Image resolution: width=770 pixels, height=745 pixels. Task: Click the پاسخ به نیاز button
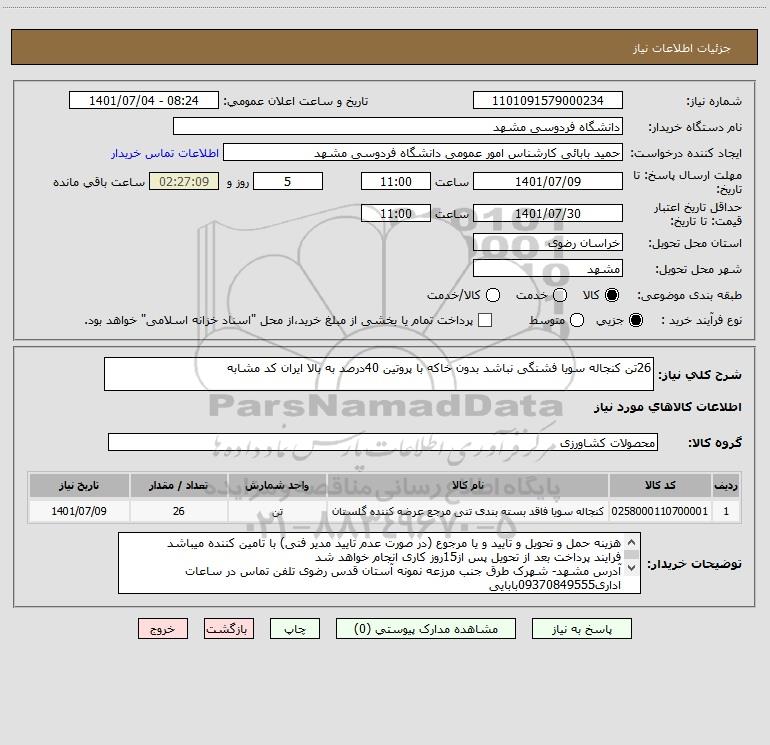click(x=582, y=629)
